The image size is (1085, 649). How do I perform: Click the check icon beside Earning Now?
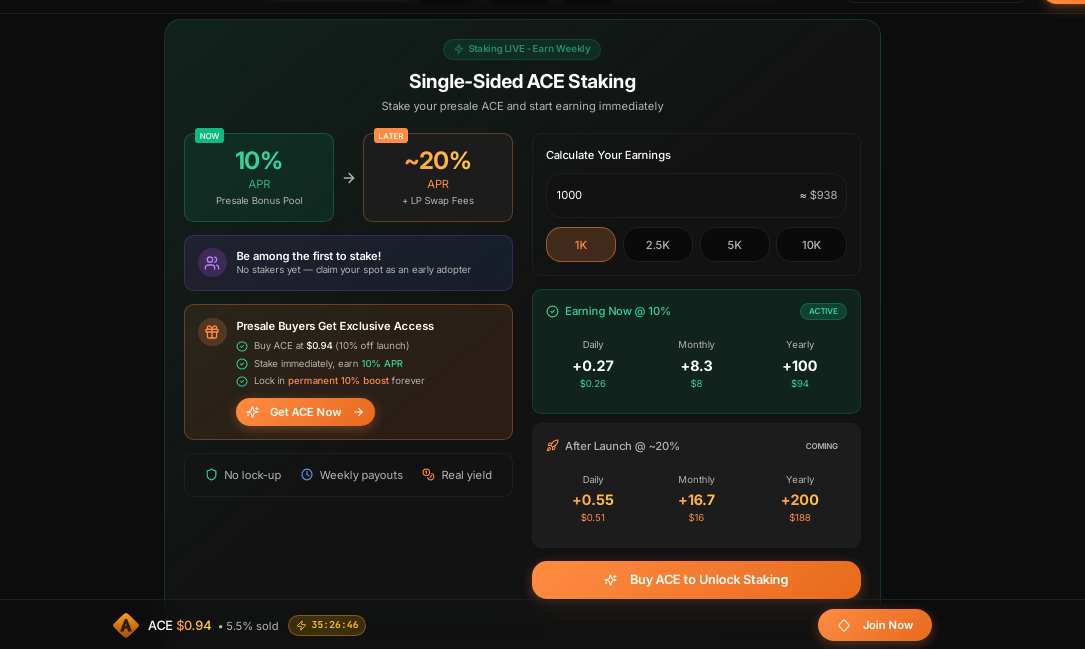click(x=553, y=311)
